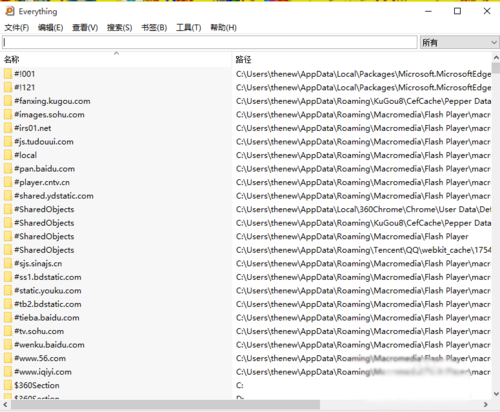Maximize the Everything window
Screen dimensions: 500x412
pyautogui.click(x=457, y=11)
